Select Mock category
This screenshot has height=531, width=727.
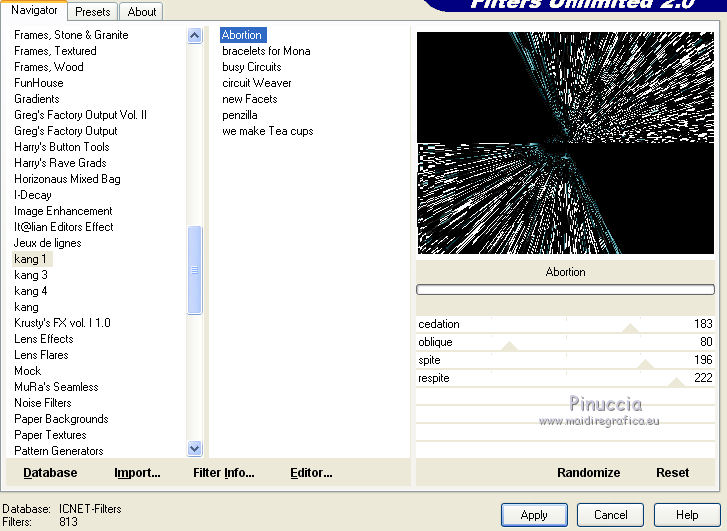(27, 371)
